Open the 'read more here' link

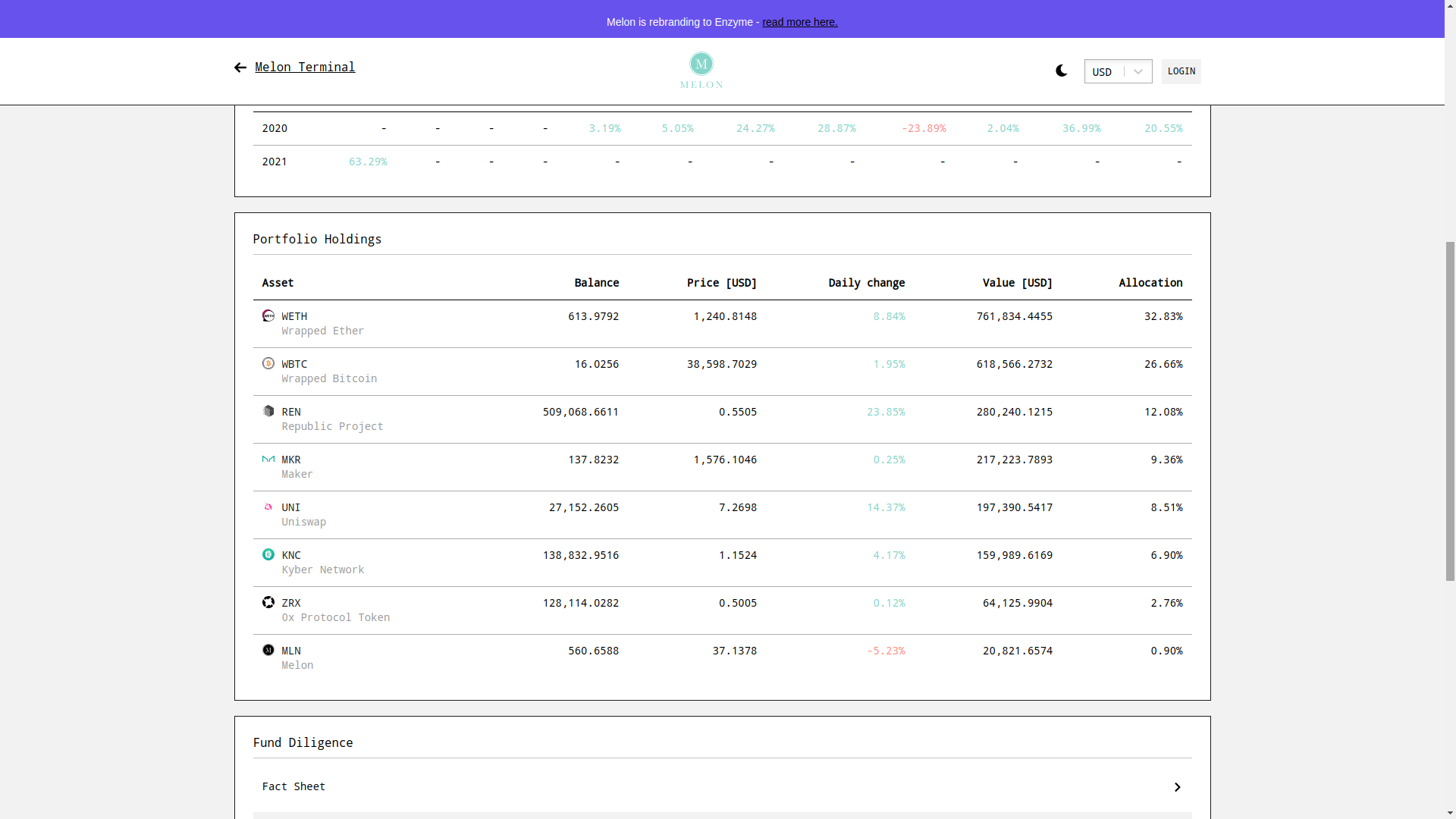coord(799,22)
